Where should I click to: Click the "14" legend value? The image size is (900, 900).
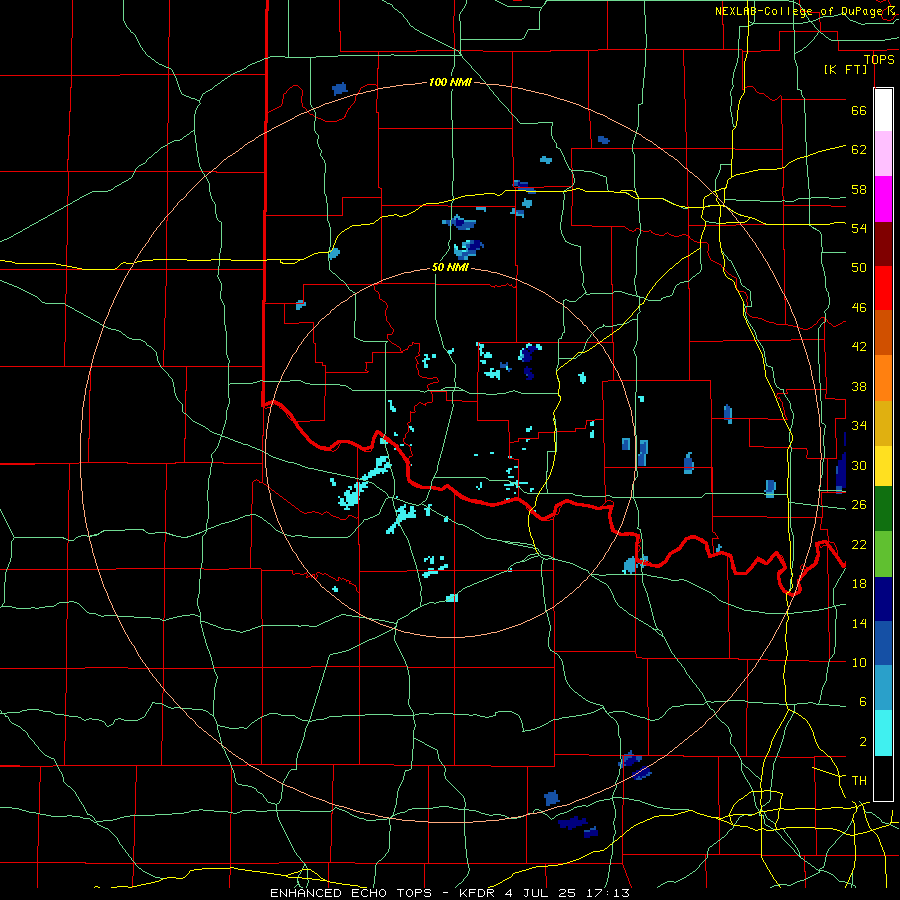pos(859,623)
